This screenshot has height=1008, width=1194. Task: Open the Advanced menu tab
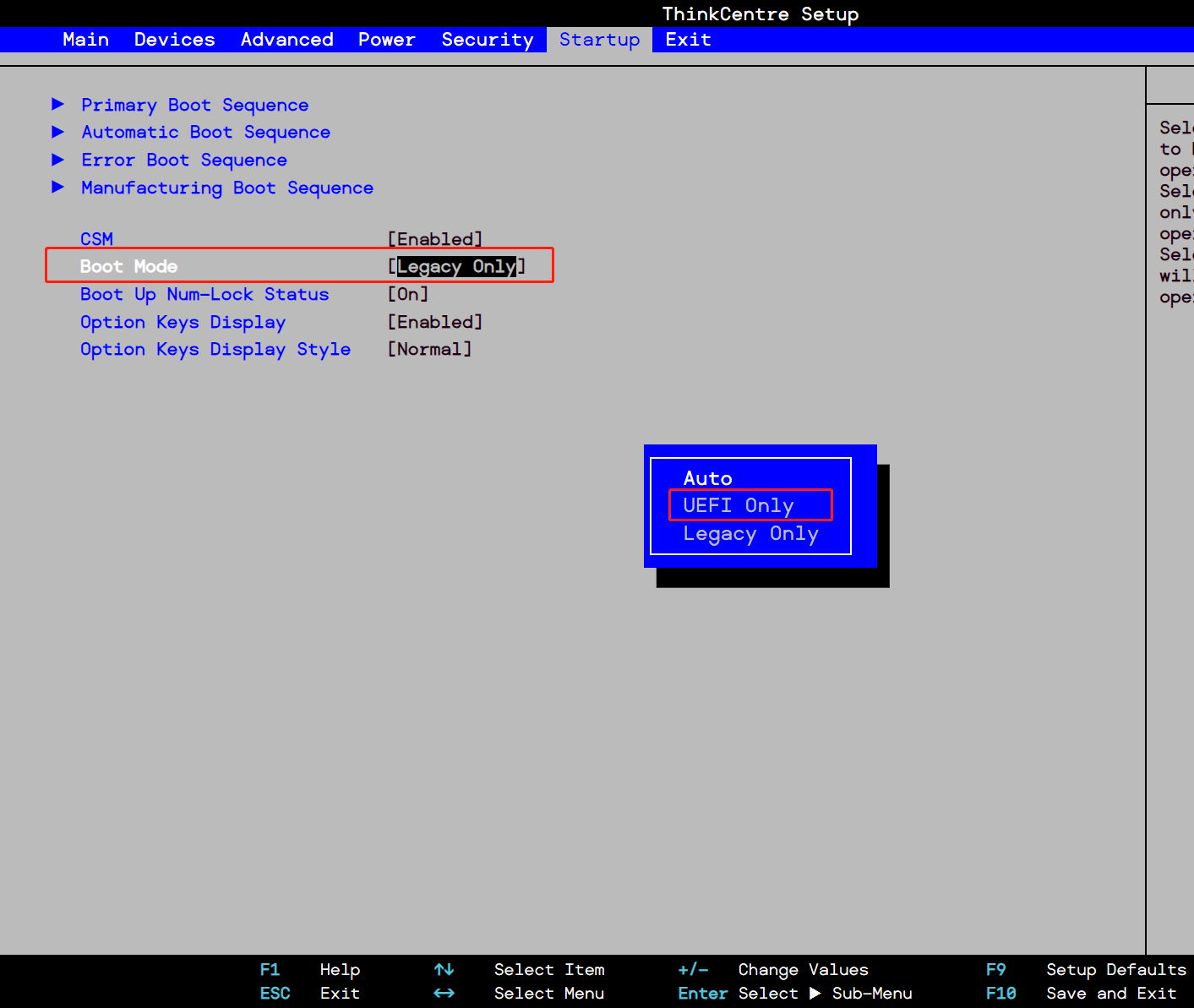pyautogui.click(x=286, y=40)
